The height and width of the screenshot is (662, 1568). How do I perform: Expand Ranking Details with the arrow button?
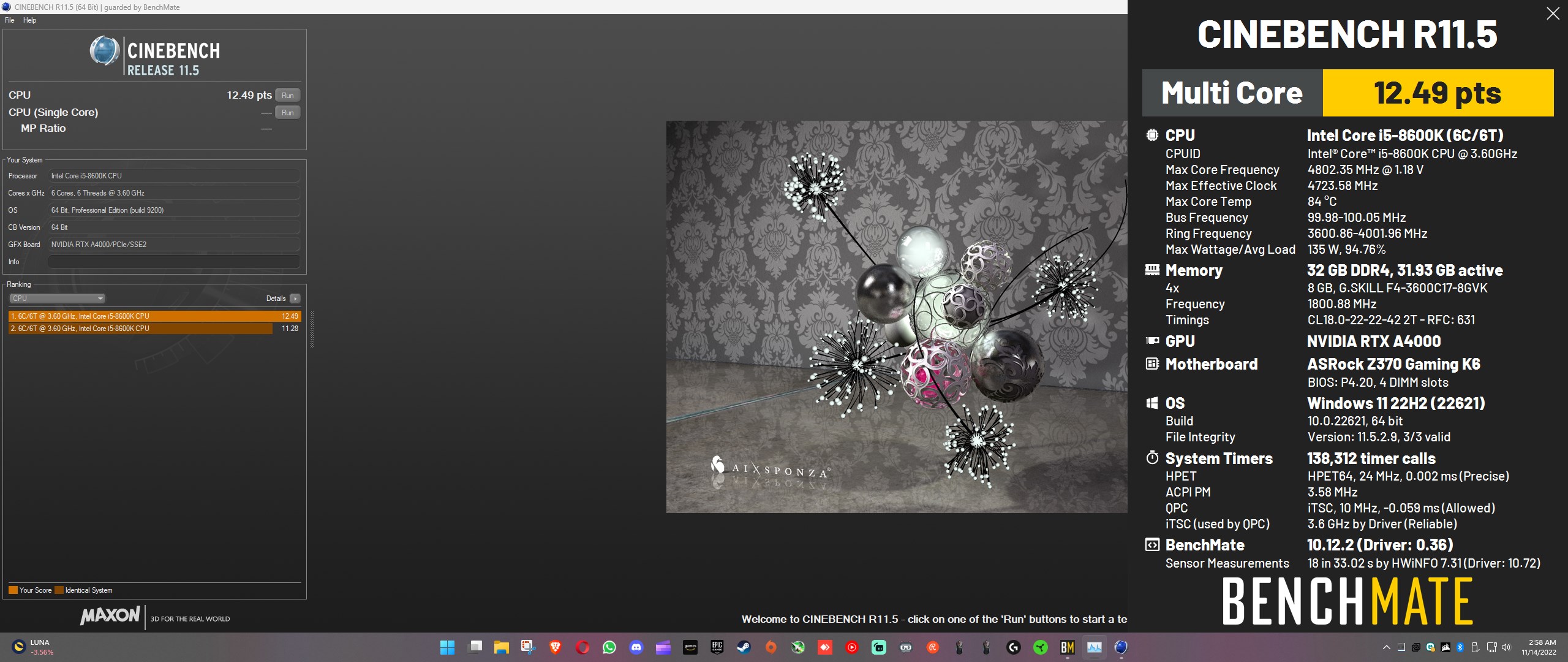[x=295, y=299]
